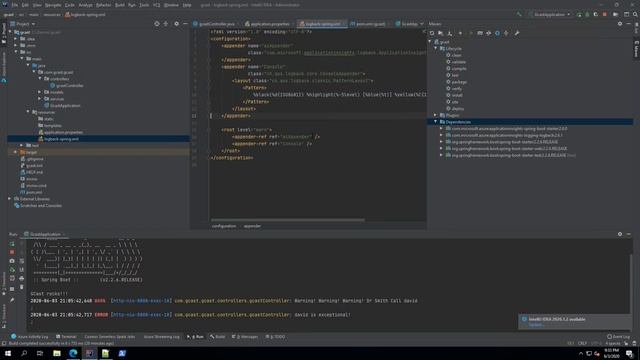The height and width of the screenshot is (360, 640).
Task: Open the Build menu
Action: (120, 5)
